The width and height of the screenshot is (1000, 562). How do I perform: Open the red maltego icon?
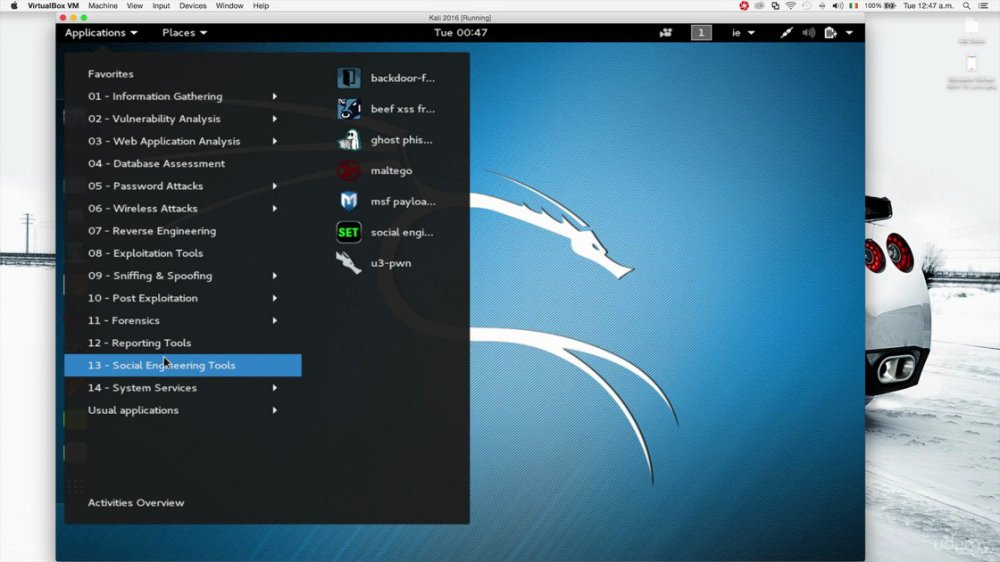[x=348, y=170]
